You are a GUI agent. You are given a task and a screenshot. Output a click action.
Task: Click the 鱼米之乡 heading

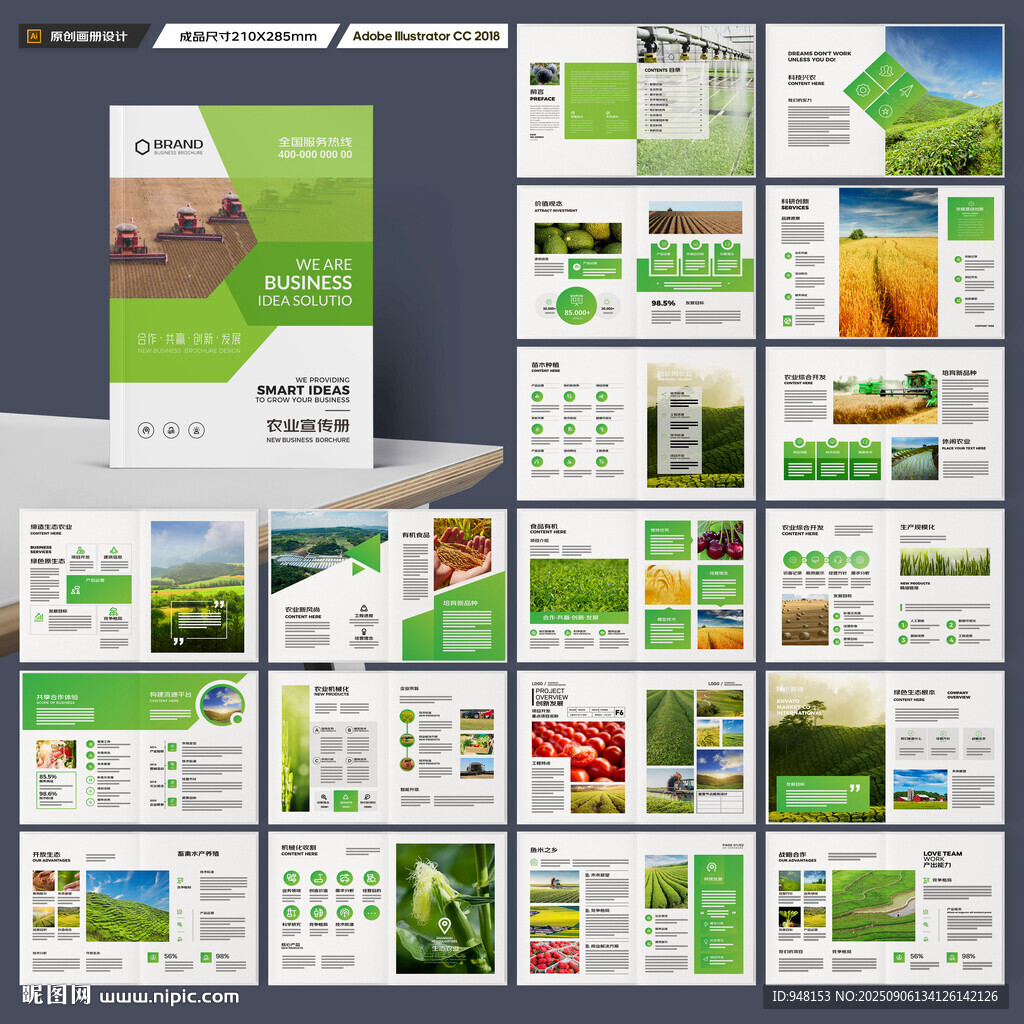[543, 850]
